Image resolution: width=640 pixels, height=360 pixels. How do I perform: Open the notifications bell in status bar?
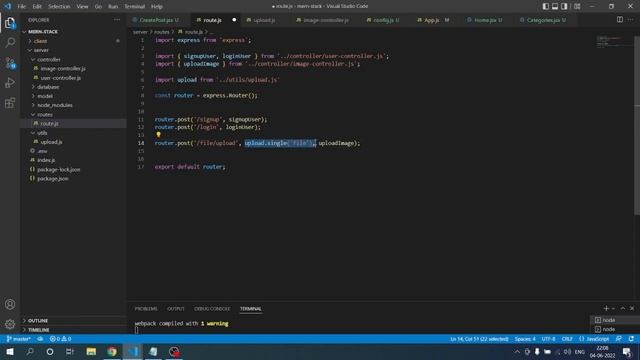coord(631,339)
